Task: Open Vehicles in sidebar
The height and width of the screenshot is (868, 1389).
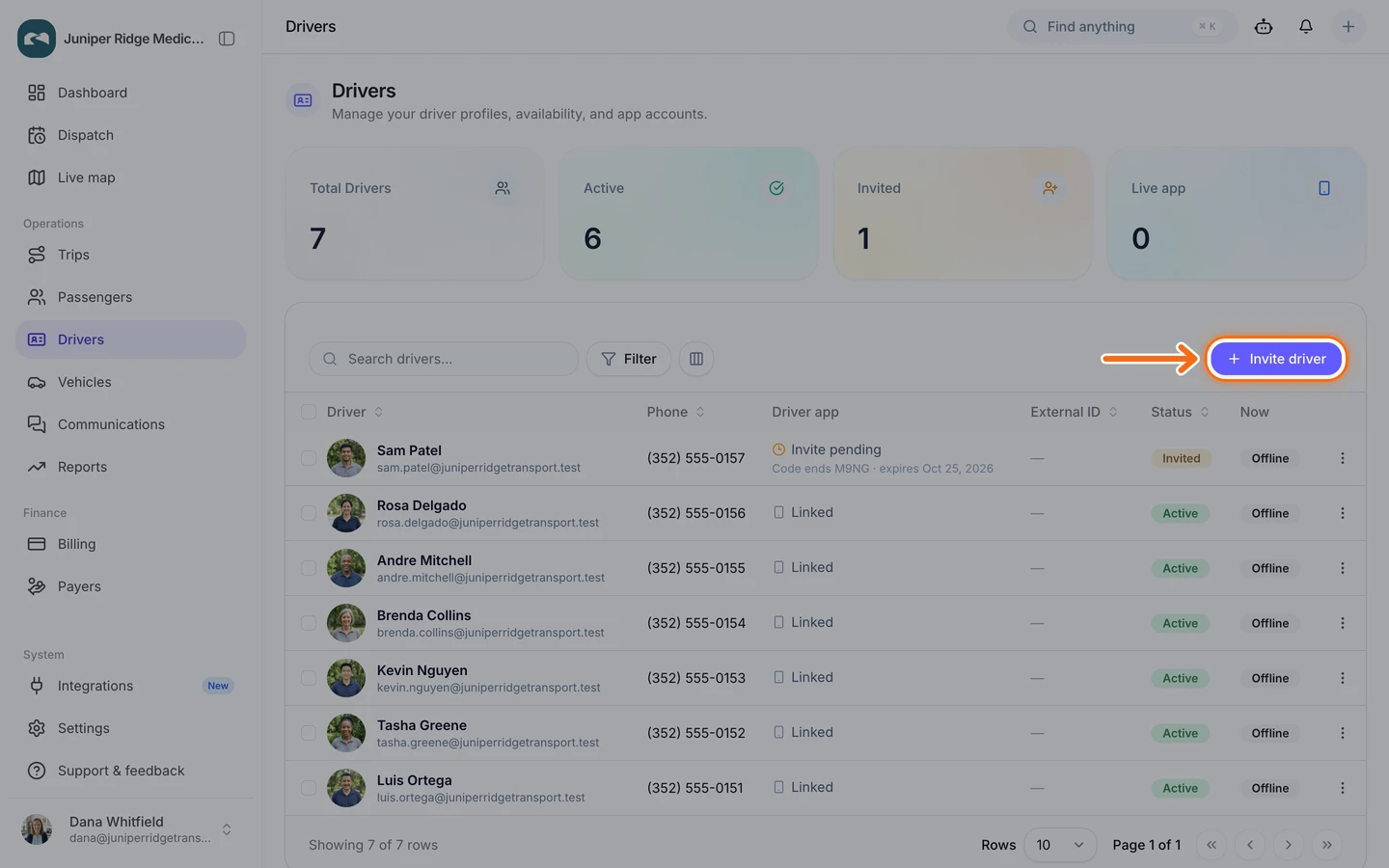Action: tap(130, 382)
